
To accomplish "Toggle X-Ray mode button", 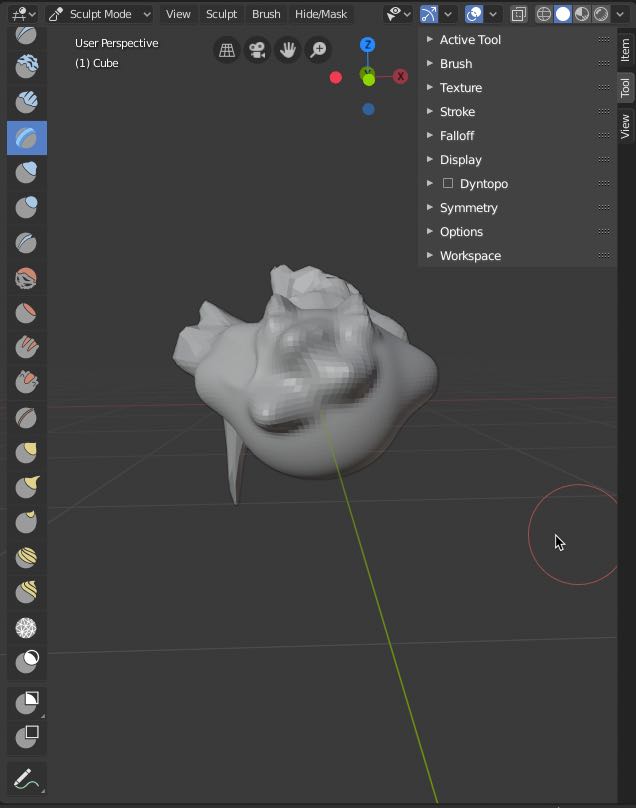I will point(518,14).
